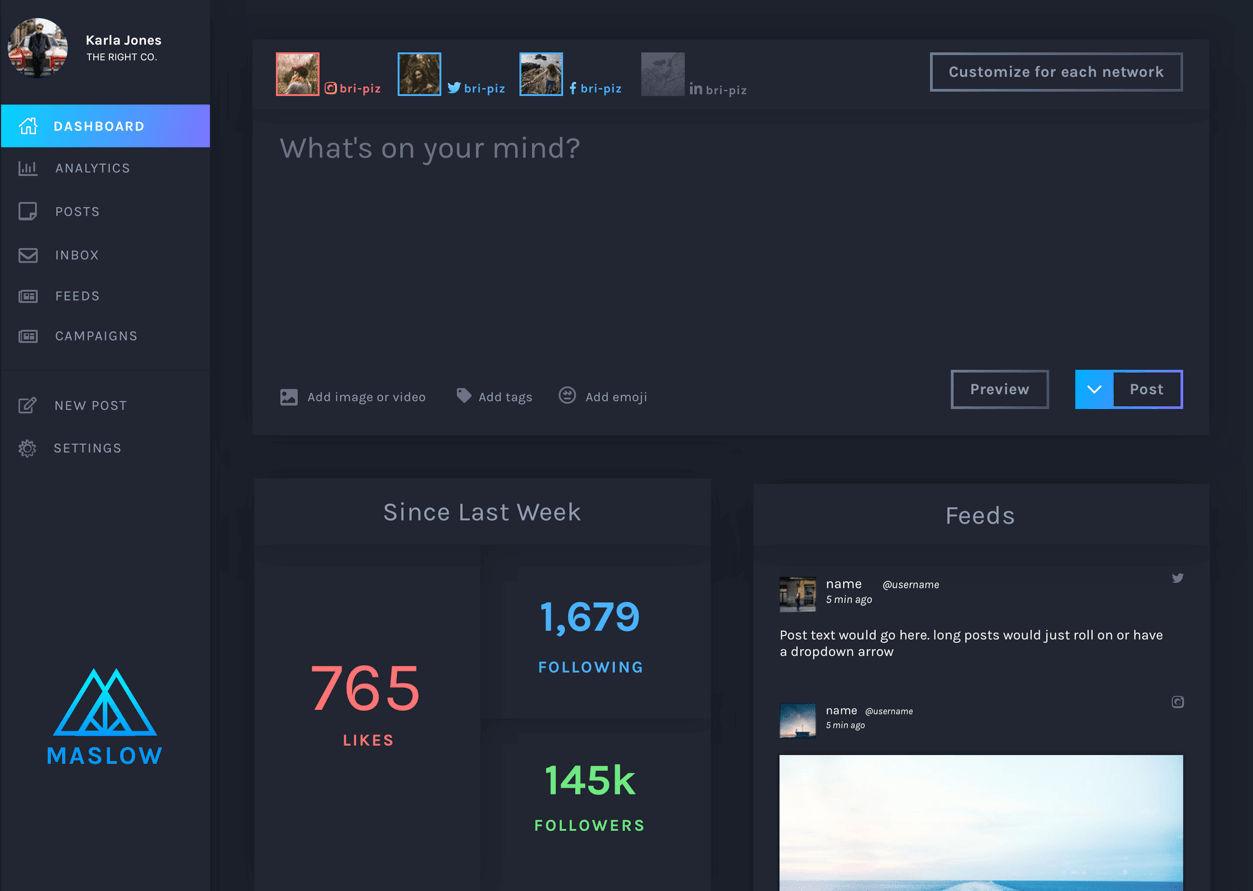The height and width of the screenshot is (891, 1253).
Task: Click @username on the first feed post
Action: (x=910, y=585)
